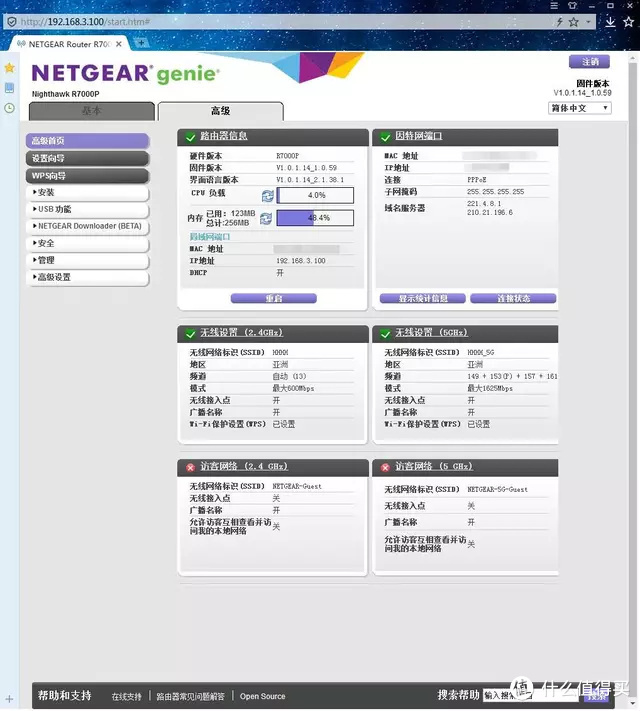Open the 因特网端口 heading link
The image size is (640, 711).
(418, 136)
